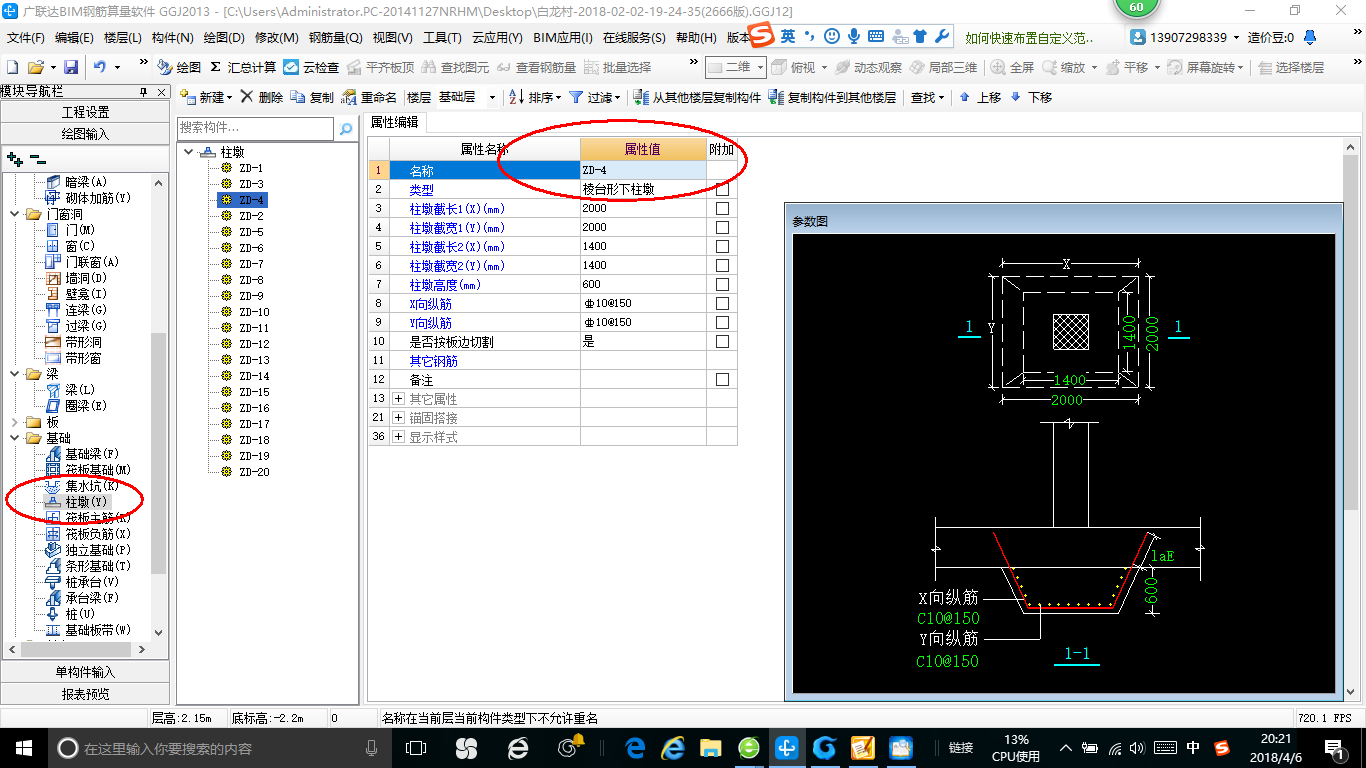1366x768 pixels.
Task: Toggle 附加 checkbox for Y向纵筋 row
Action: click(722, 322)
